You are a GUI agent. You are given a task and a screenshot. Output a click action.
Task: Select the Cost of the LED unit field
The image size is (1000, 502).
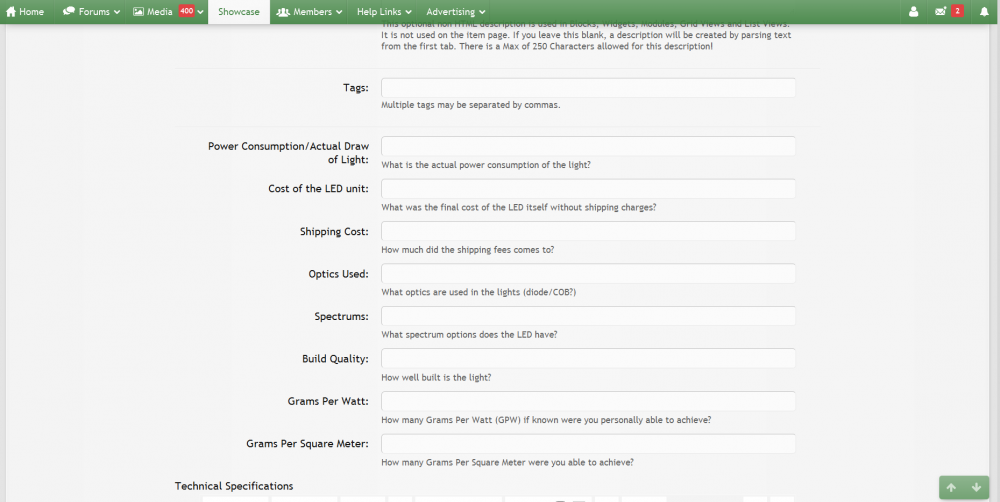(x=588, y=189)
